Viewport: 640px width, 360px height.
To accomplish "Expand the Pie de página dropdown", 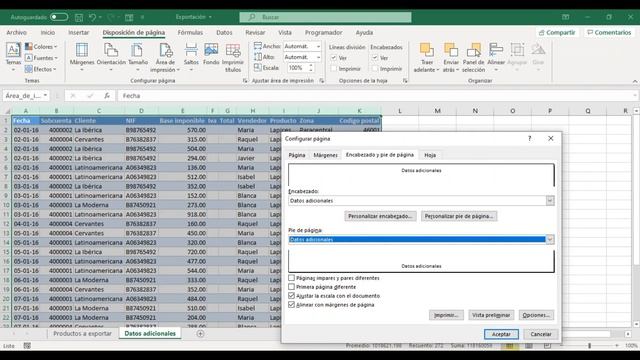I will [x=550, y=239].
